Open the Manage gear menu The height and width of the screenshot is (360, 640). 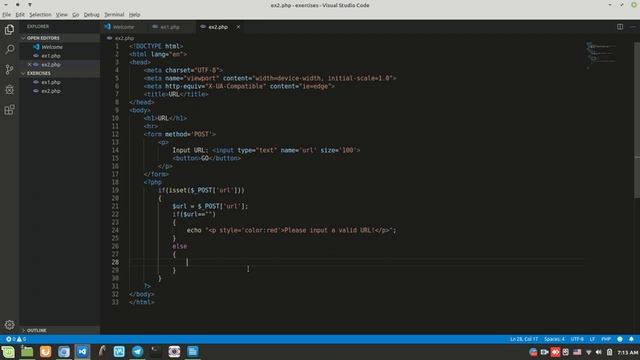9,325
